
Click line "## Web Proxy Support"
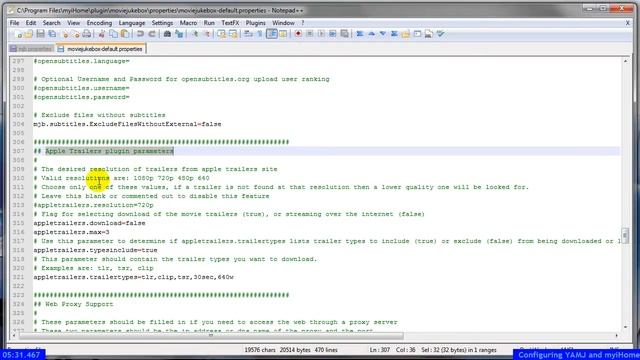pos(73,304)
